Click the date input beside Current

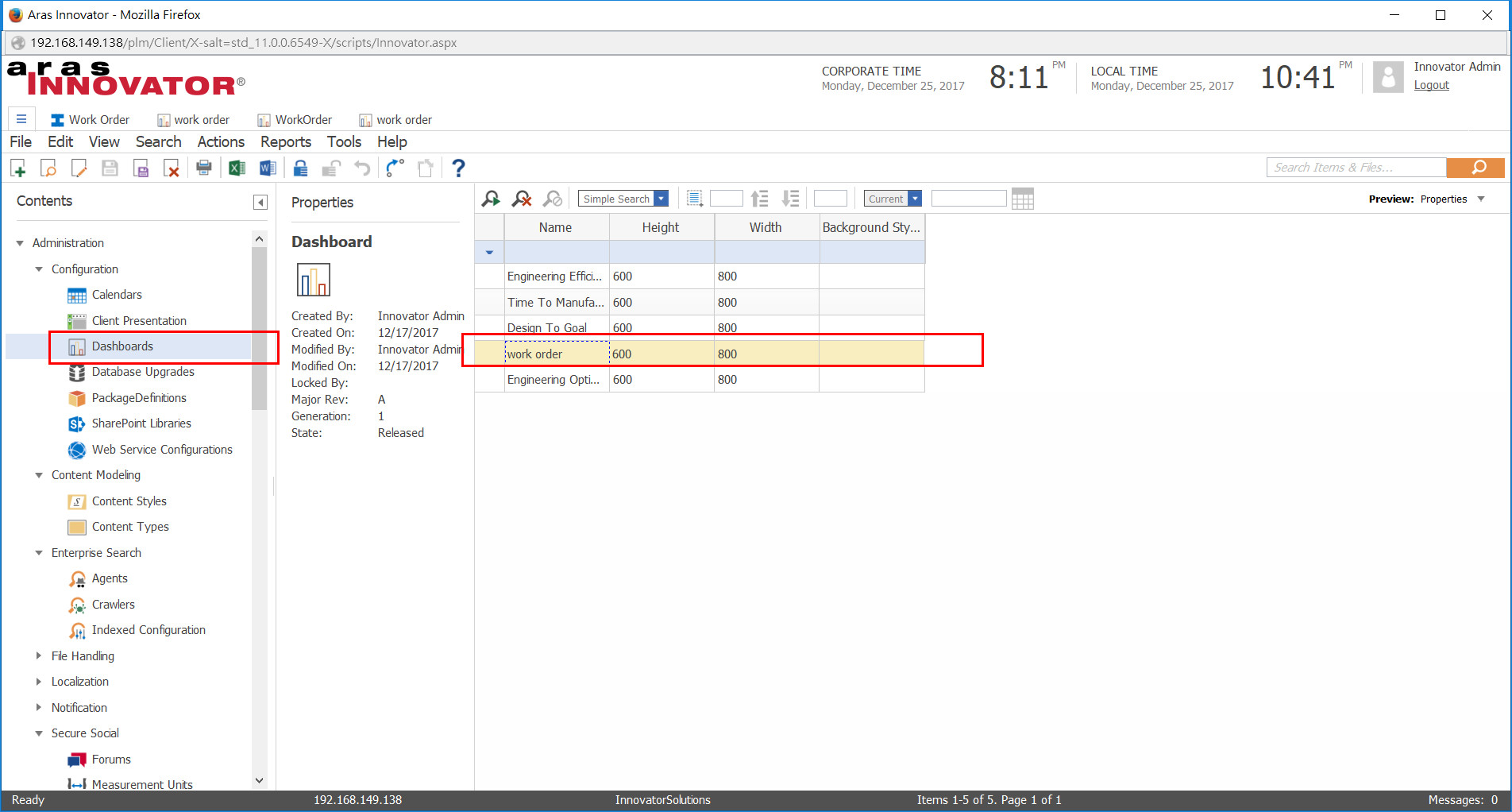[x=968, y=199]
